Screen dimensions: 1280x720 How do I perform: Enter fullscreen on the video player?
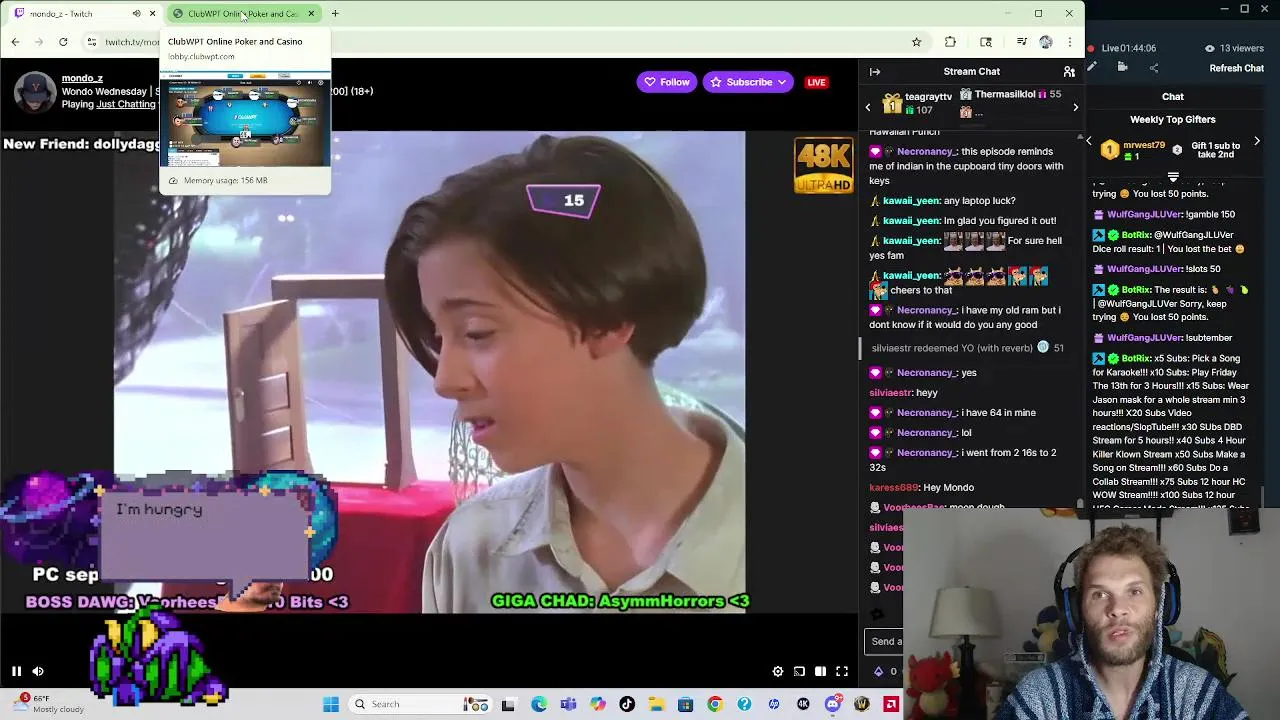point(842,671)
